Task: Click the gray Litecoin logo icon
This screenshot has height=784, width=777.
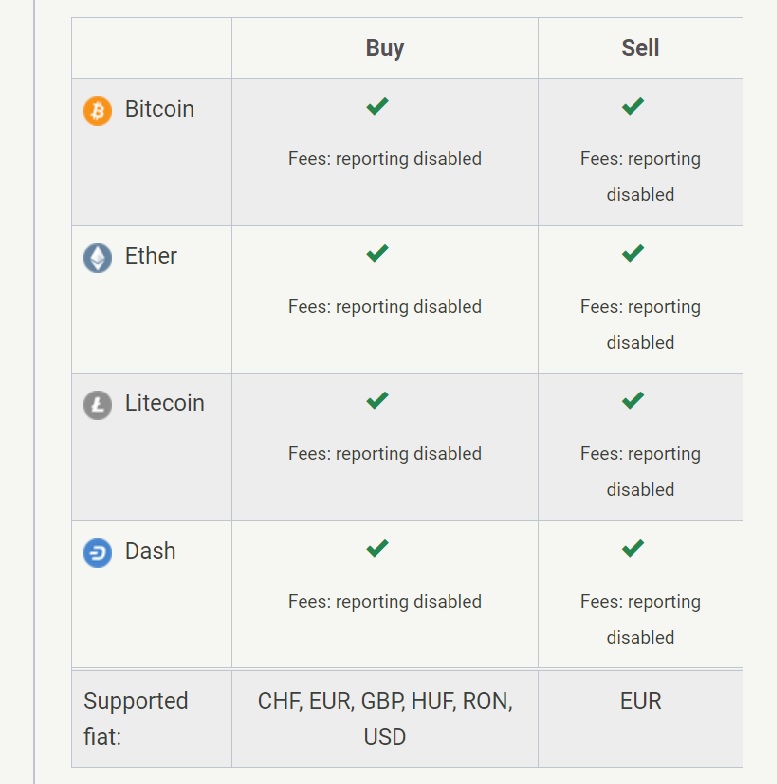Action: tap(98, 405)
